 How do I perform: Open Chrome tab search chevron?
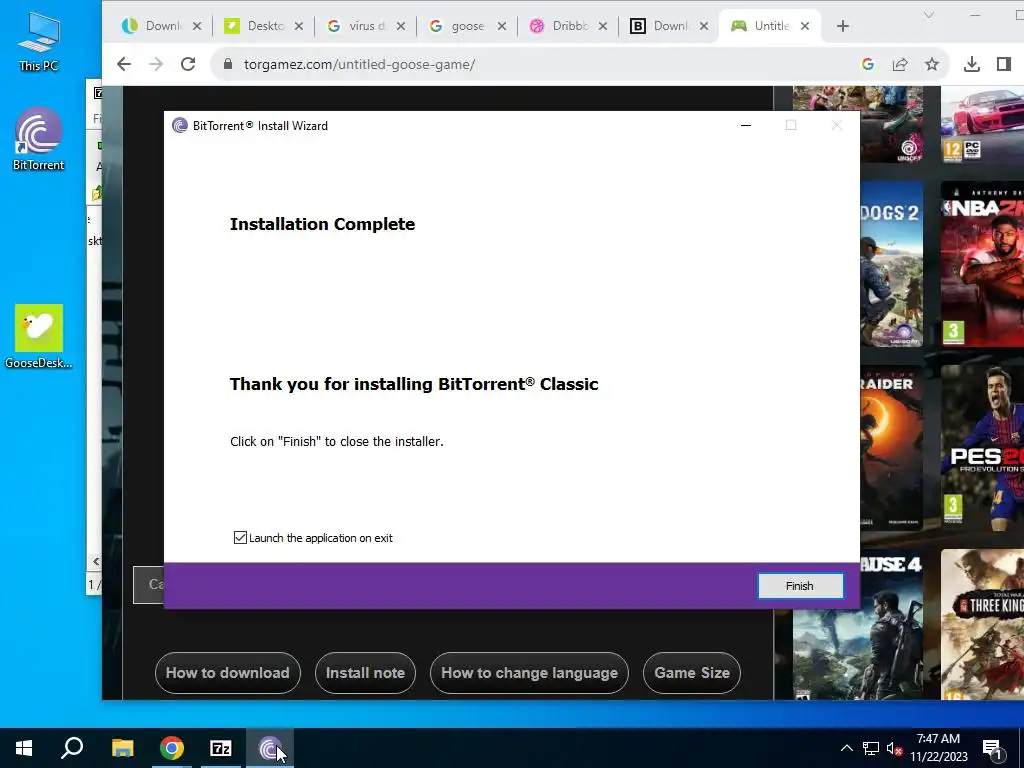(929, 15)
